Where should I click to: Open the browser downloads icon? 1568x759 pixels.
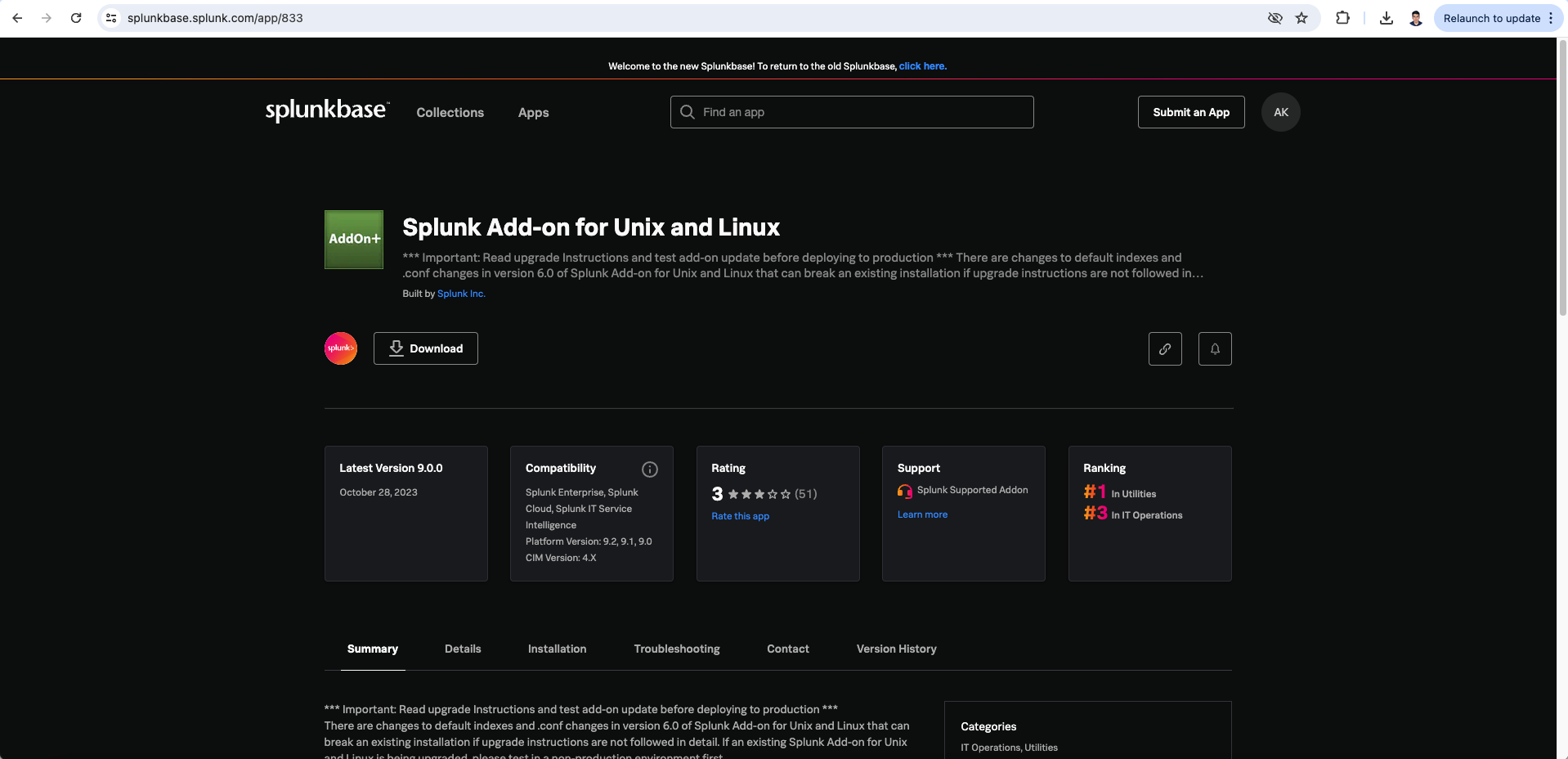tap(1387, 18)
